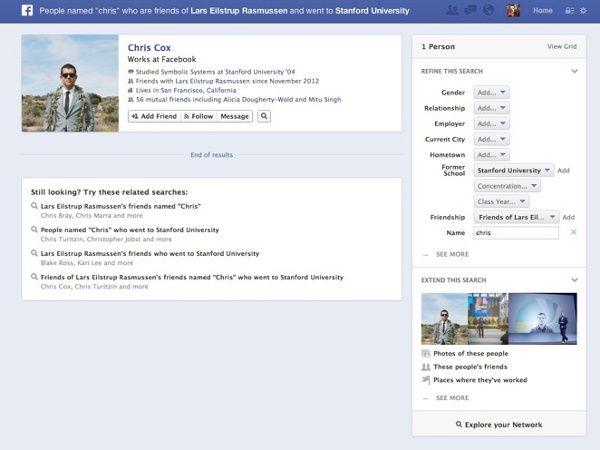The height and width of the screenshot is (450, 600).
Task: Switch to View Grid
Action: 561,46
